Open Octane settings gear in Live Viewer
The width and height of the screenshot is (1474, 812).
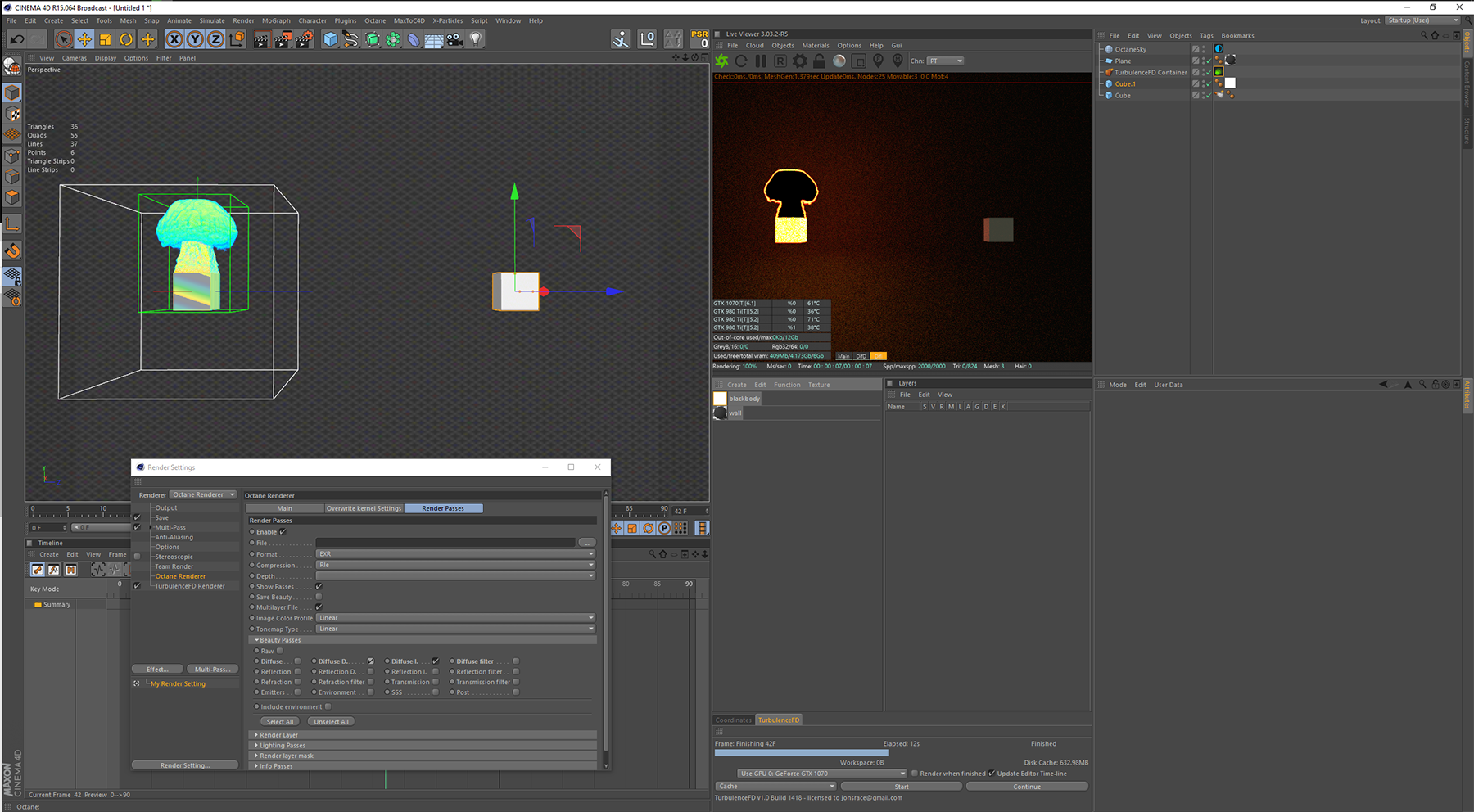click(x=800, y=61)
